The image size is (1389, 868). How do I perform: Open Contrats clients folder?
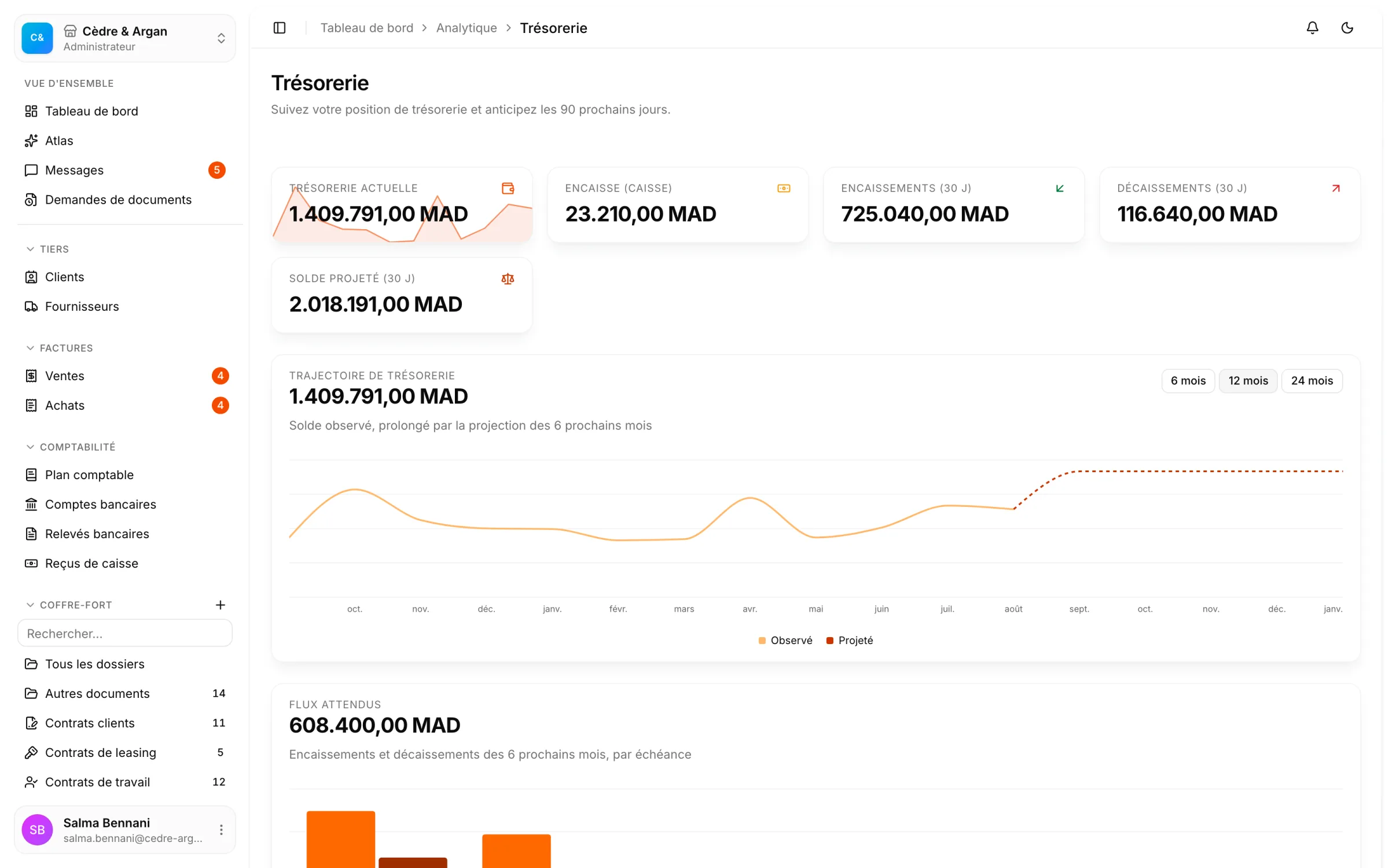tap(125, 723)
